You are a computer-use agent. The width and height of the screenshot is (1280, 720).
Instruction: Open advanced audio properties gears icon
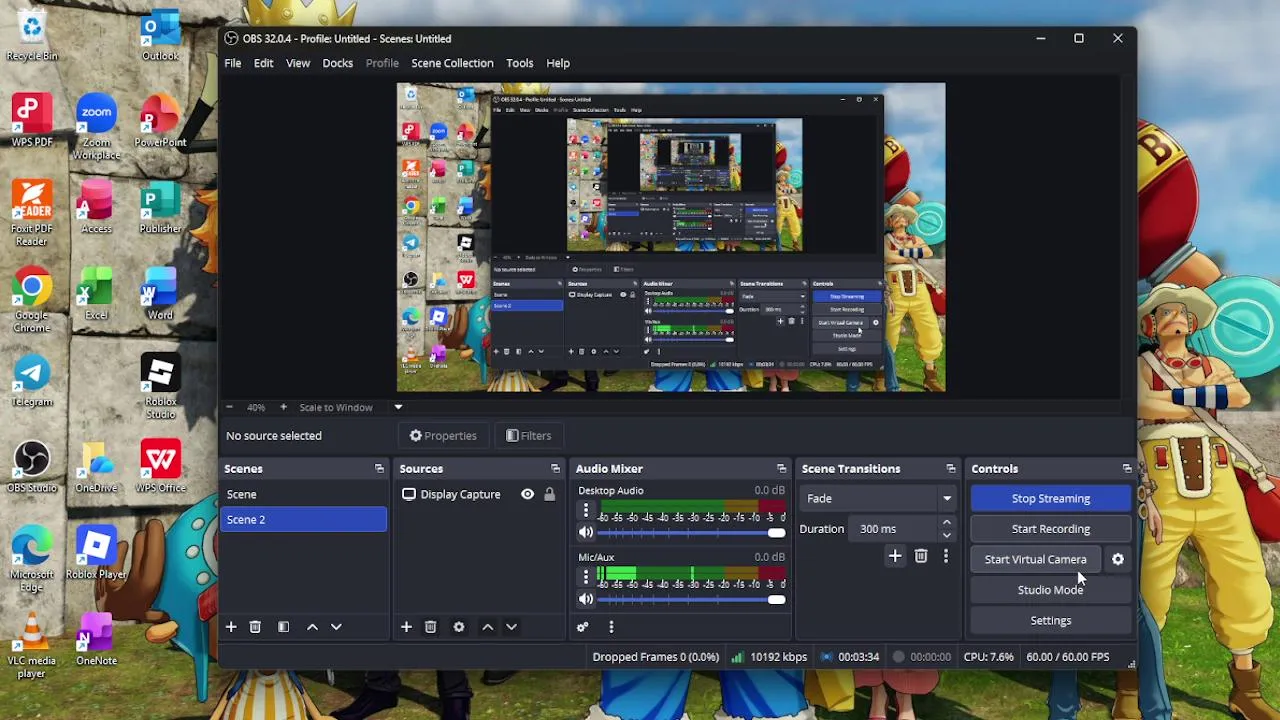(582, 627)
